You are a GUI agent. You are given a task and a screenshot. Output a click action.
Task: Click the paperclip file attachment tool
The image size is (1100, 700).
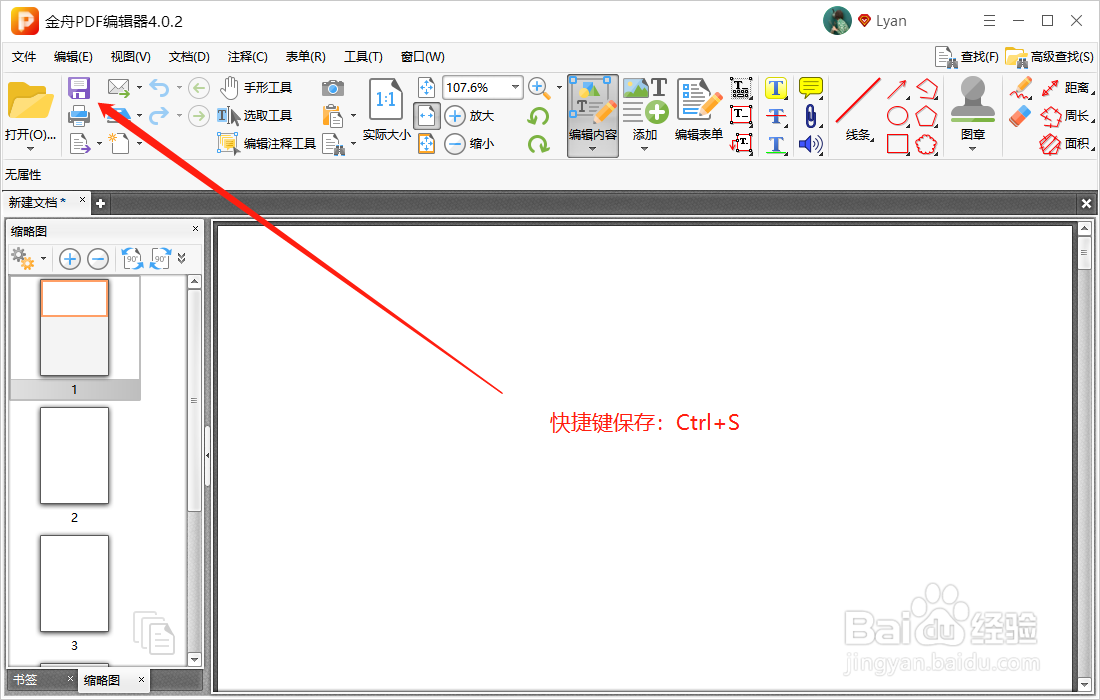810,116
